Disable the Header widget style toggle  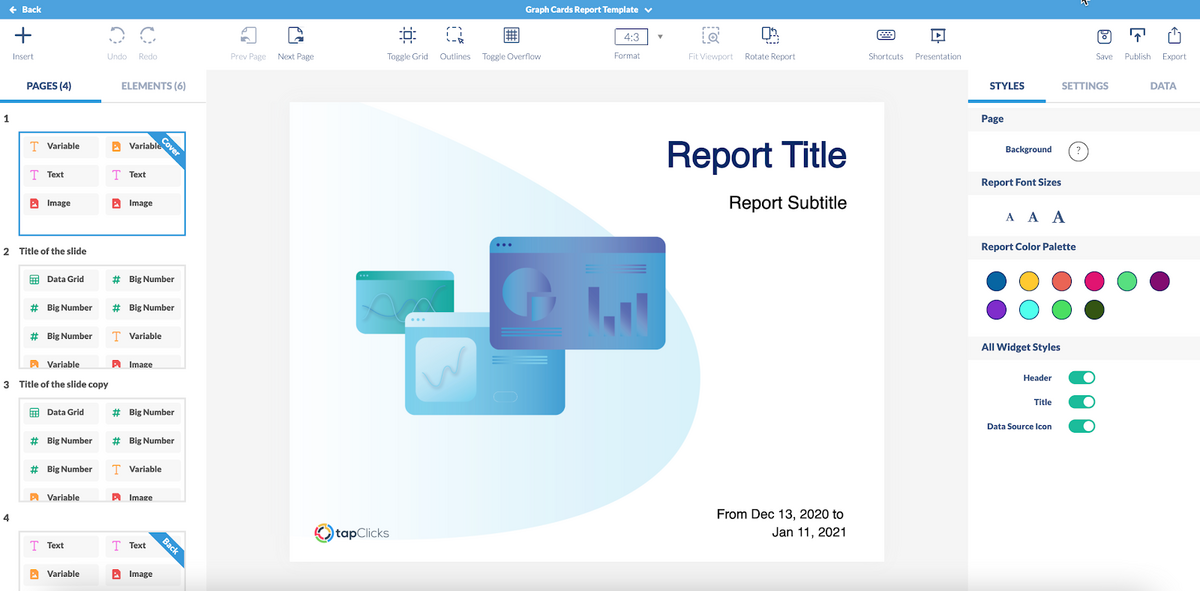tap(1082, 378)
